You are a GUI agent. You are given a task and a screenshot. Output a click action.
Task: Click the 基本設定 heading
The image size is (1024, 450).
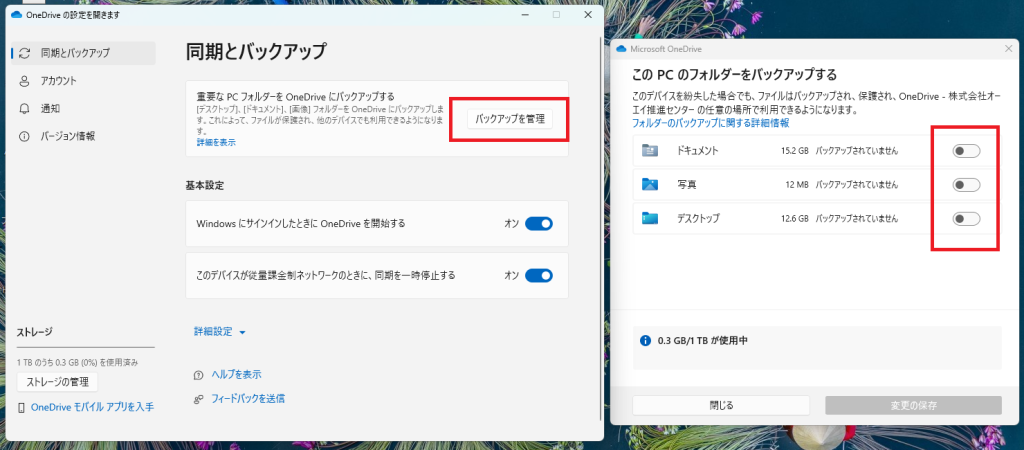[x=204, y=185]
